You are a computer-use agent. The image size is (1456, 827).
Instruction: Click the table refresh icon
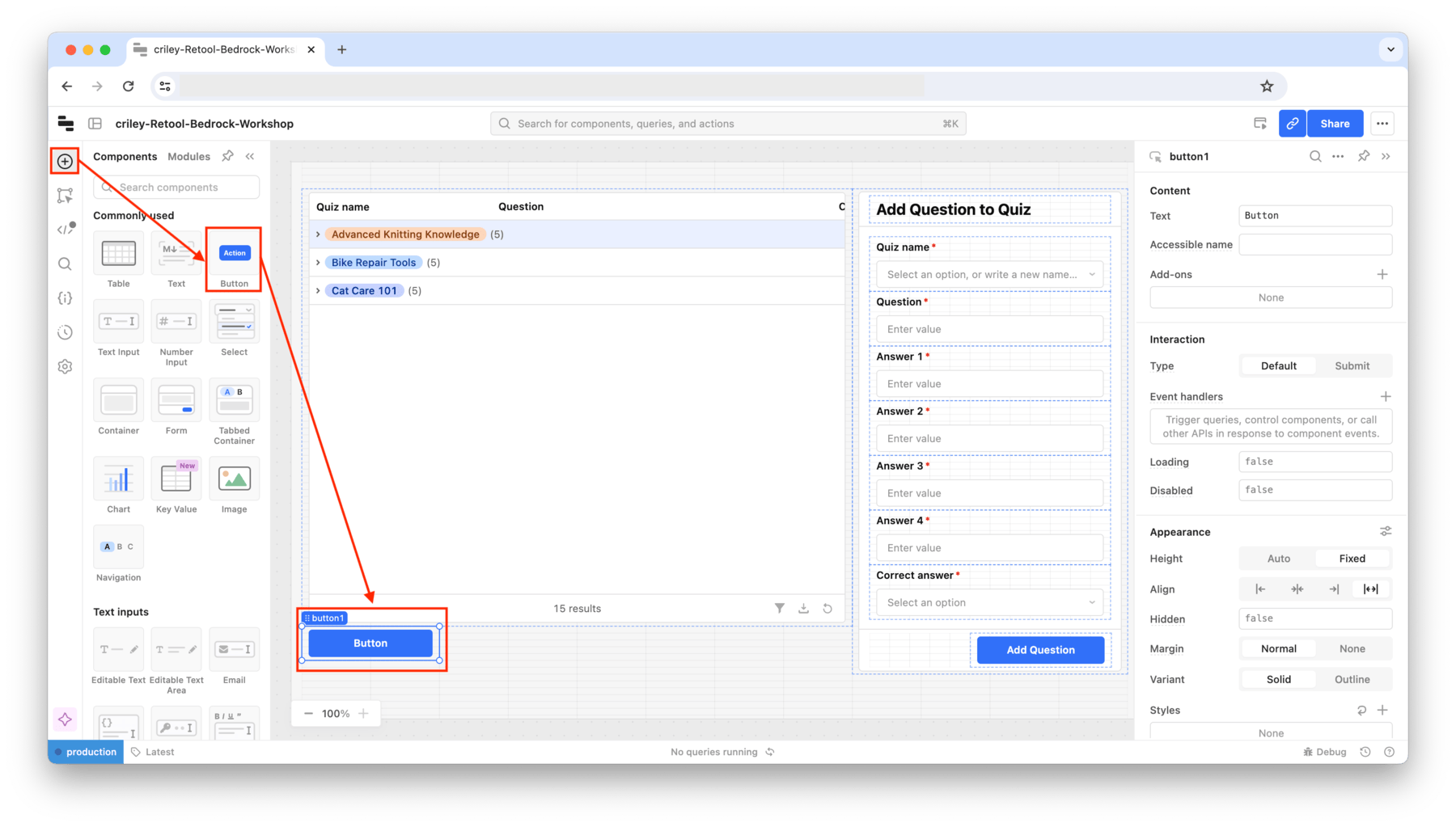827,608
